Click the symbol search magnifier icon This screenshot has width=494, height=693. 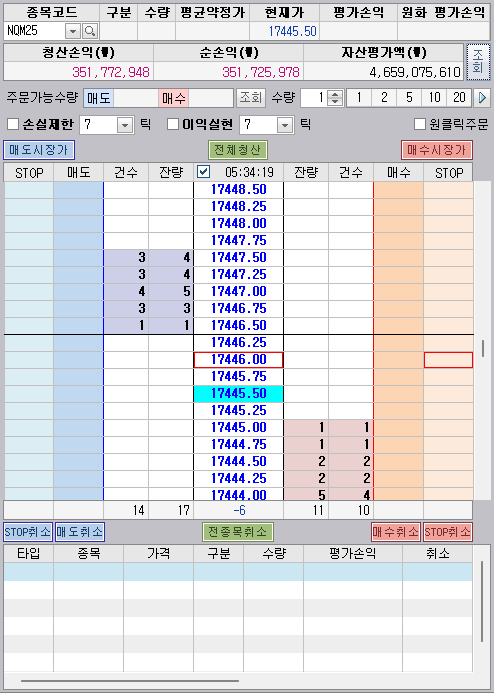(x=90, y=31)
